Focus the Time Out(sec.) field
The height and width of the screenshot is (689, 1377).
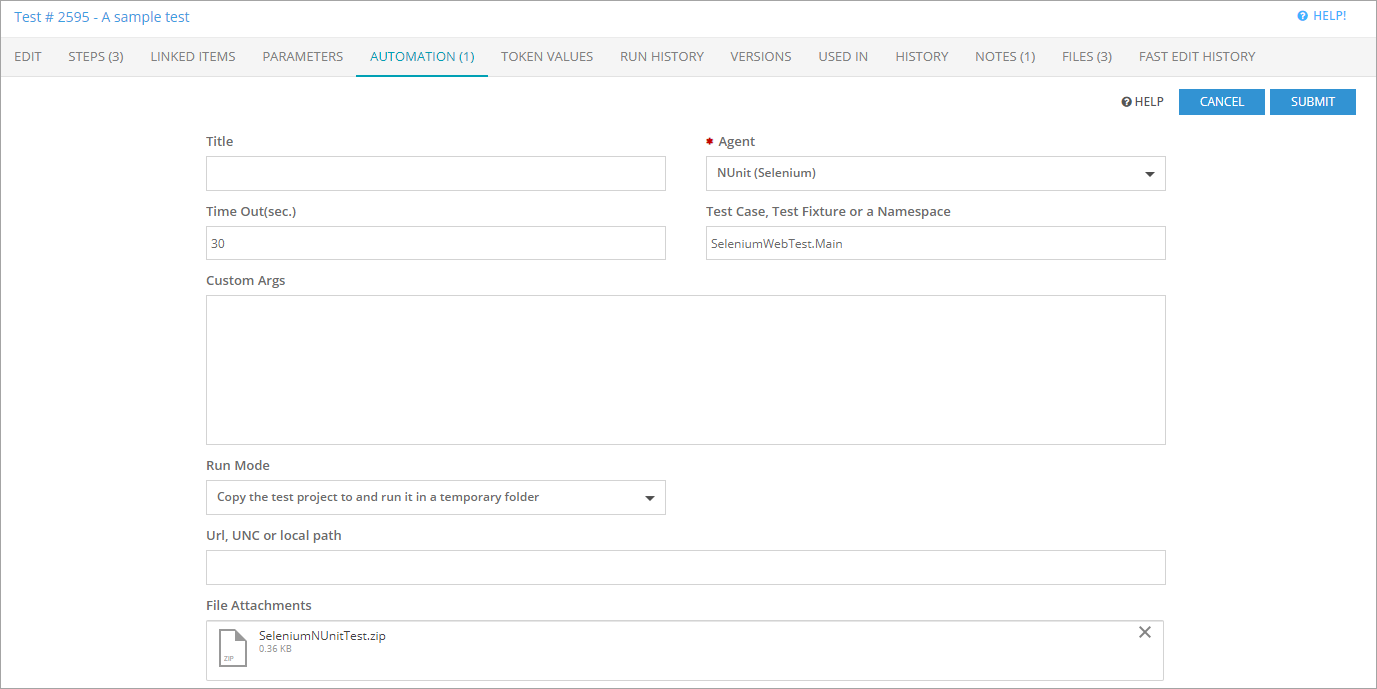435,243
